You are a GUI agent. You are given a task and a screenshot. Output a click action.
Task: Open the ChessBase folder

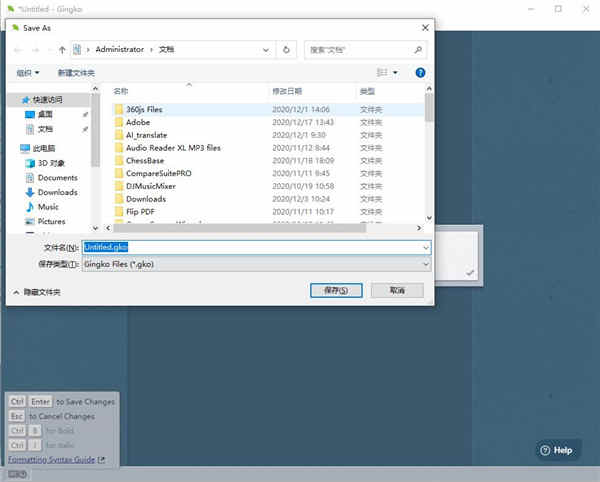tap(145, 161)
